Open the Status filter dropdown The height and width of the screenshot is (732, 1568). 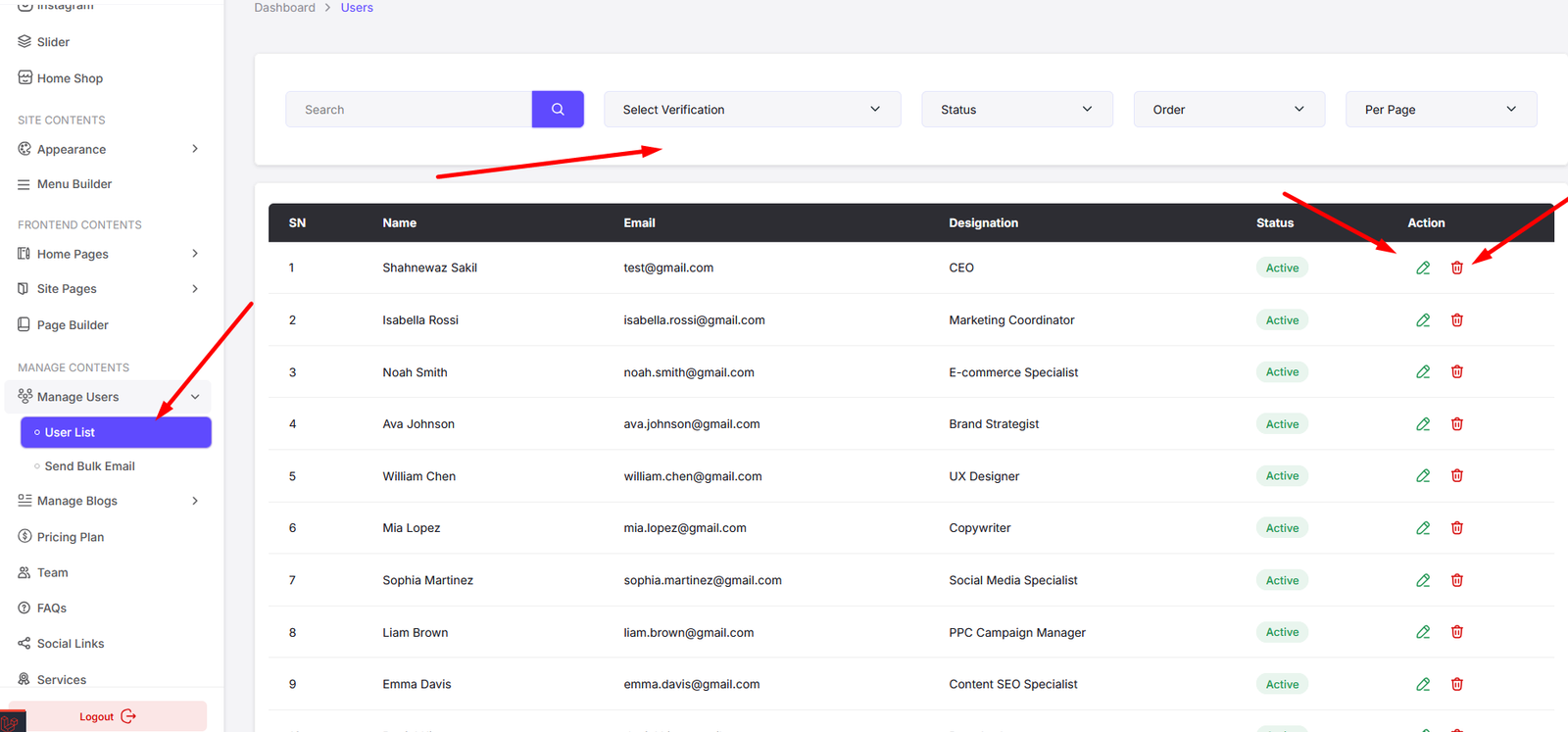1016,110
